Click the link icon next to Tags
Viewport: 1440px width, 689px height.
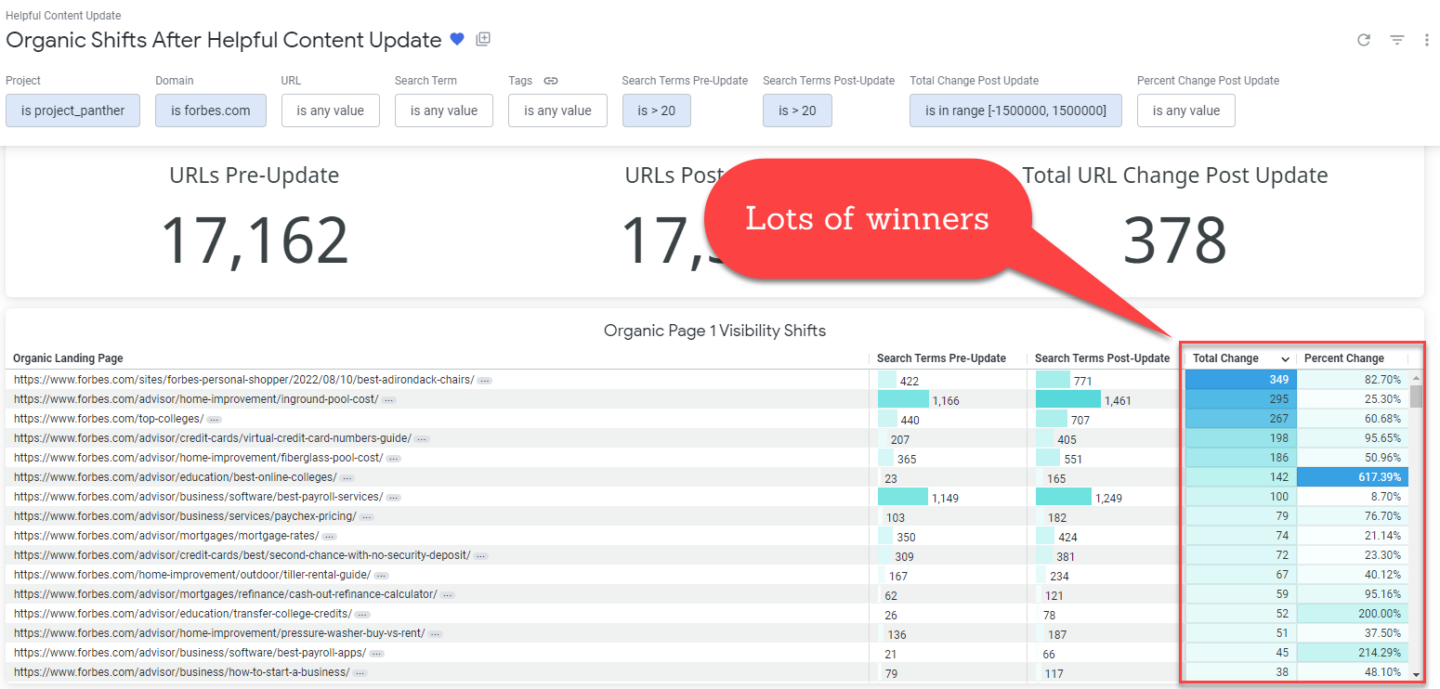(550, 81)
